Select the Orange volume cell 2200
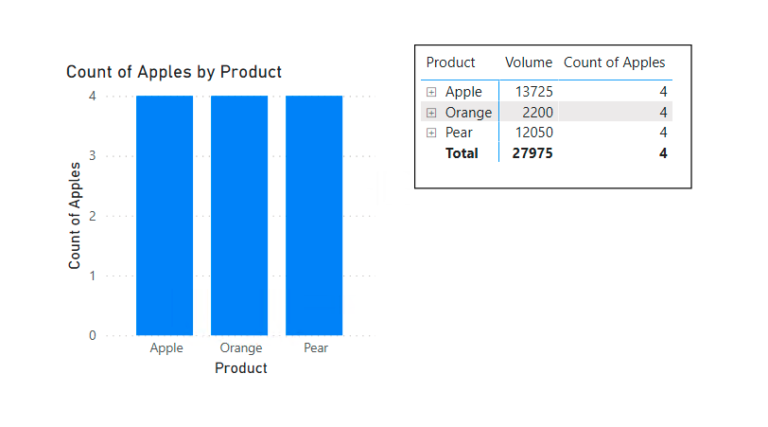This screenshot has width=768, height=427. point(537,113)
